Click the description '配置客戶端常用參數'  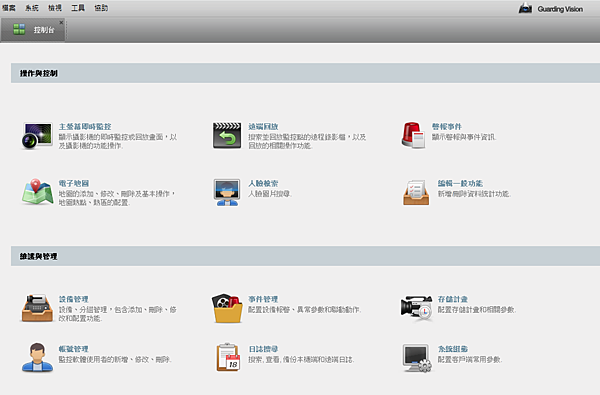click(x=470, y=359)
